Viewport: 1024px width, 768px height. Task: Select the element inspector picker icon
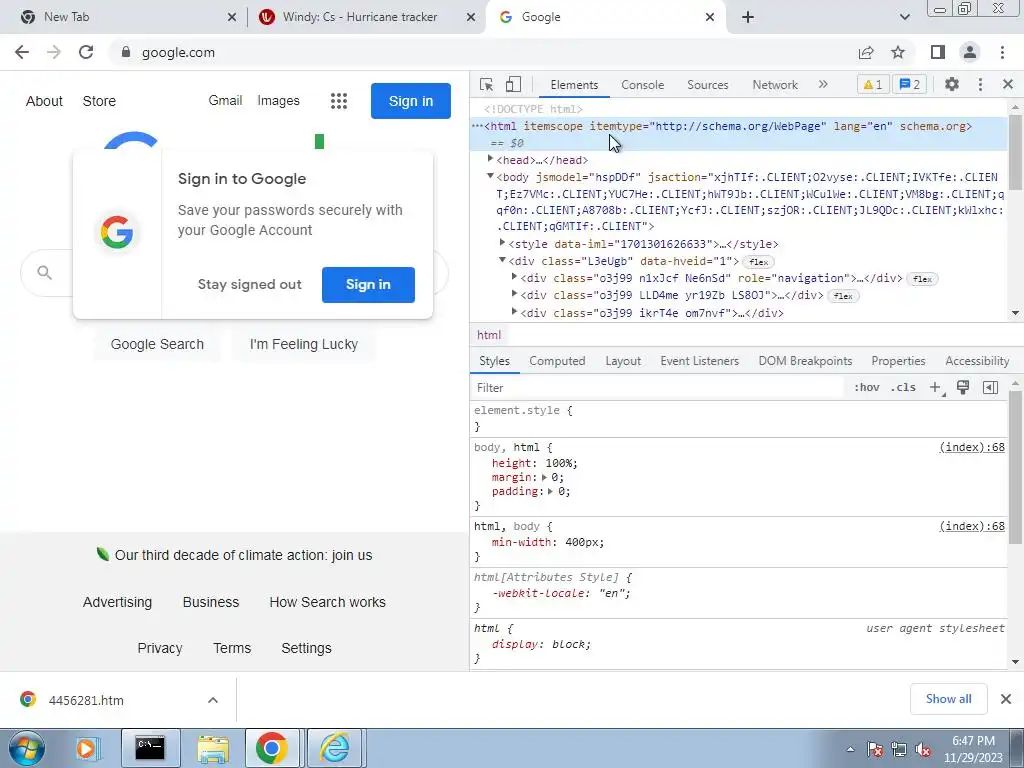tap(486, 84)
